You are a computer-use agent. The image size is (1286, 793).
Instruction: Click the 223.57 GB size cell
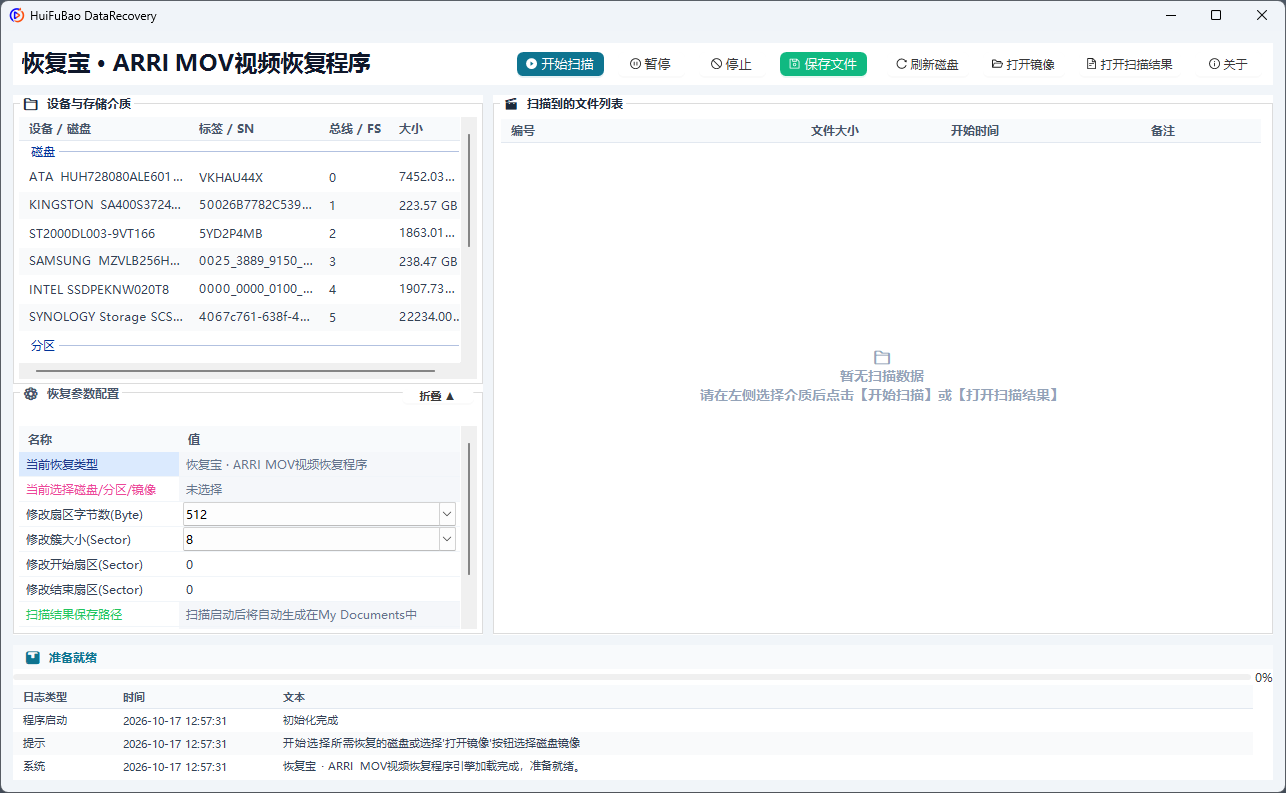pos(428,205)
